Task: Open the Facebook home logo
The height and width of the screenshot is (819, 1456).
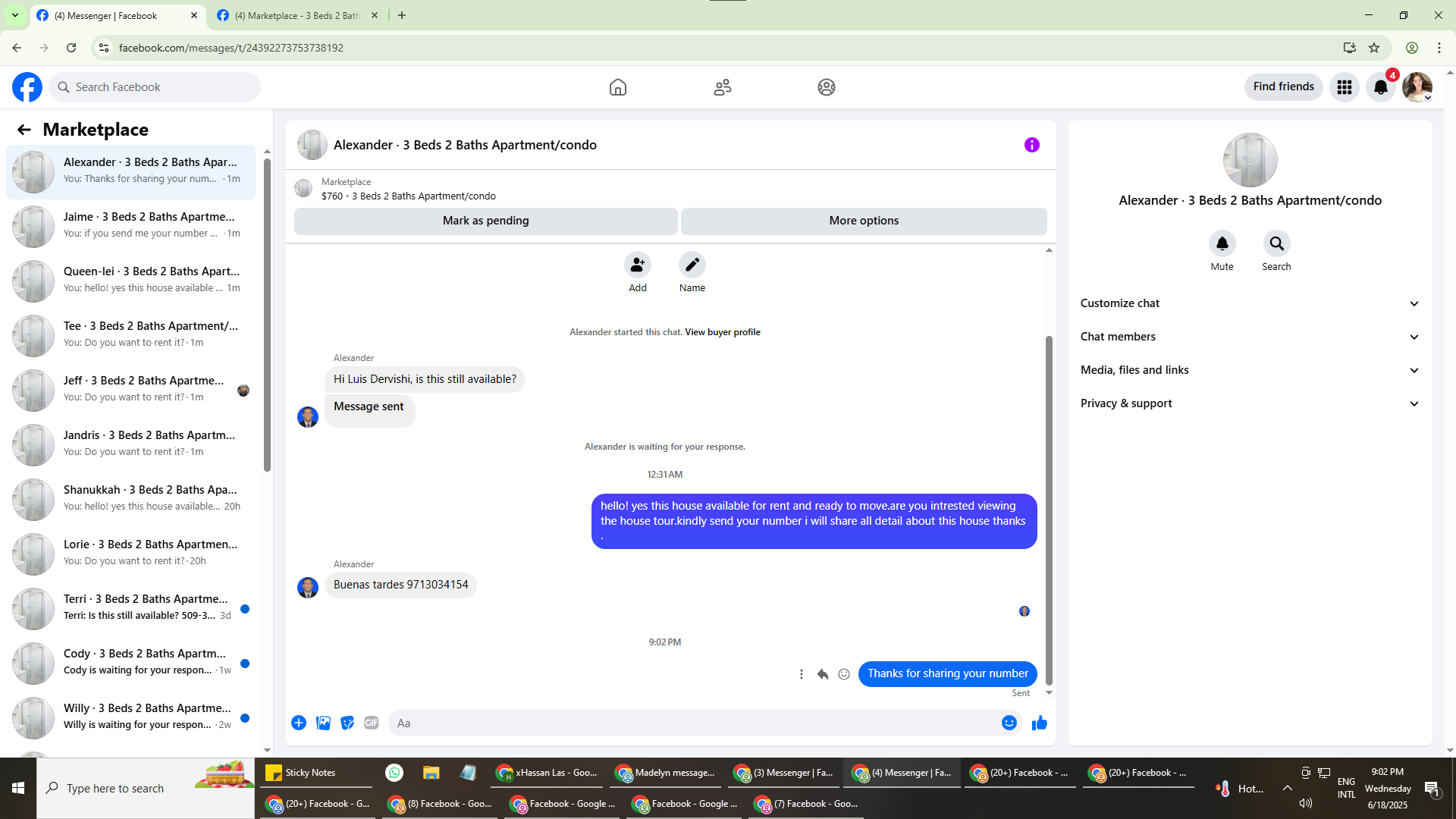Action: click(27, 87)
